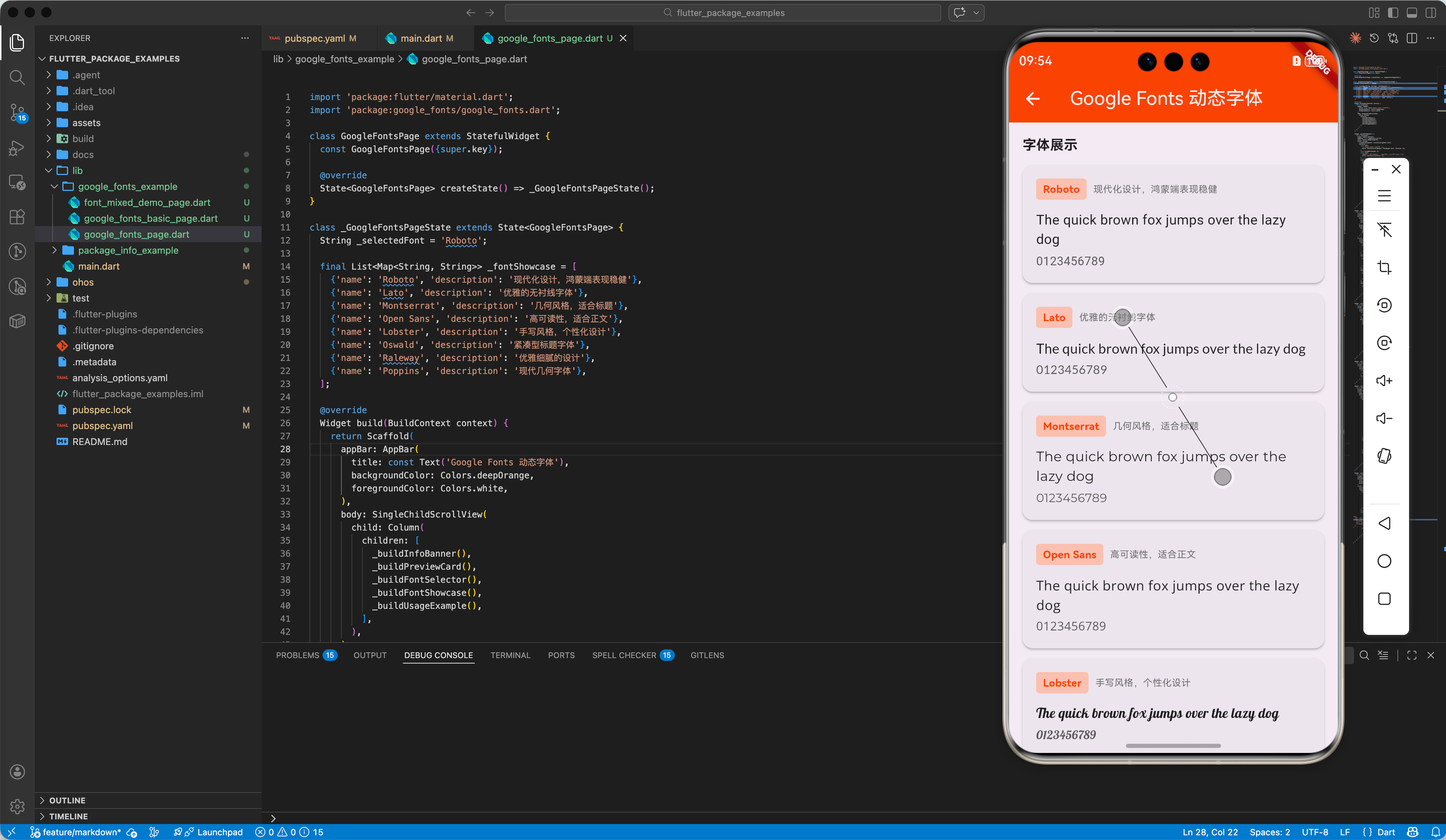
Task: Open the Search view in activity bar
Action: click(x=17, y=78)
